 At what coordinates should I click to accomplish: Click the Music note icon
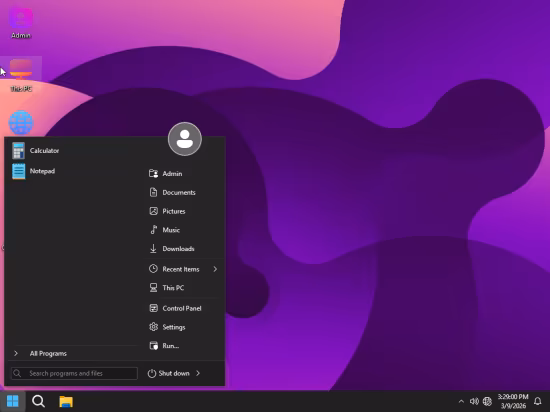point(154,230)
